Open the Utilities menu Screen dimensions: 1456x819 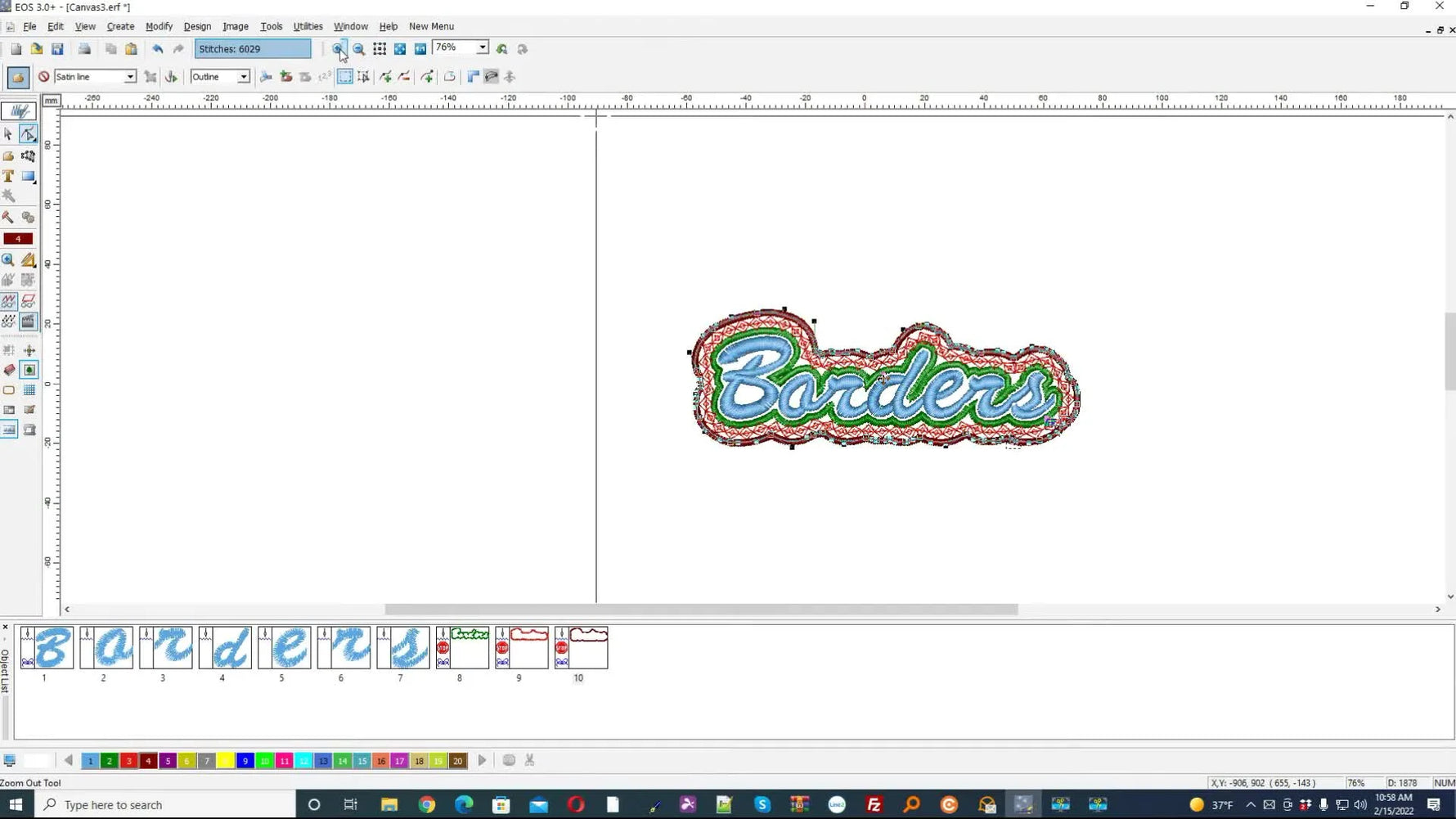308,25
